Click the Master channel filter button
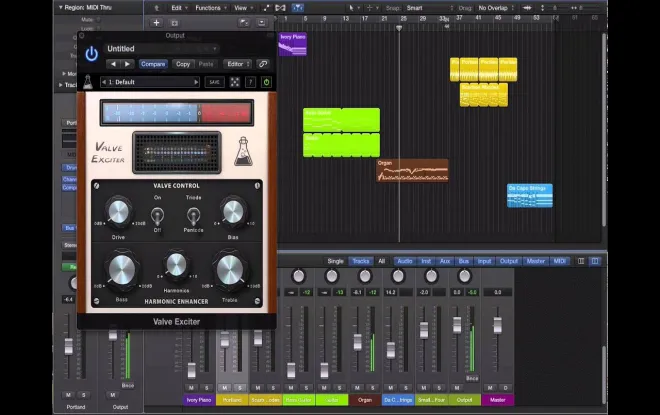 coord(536,261)
